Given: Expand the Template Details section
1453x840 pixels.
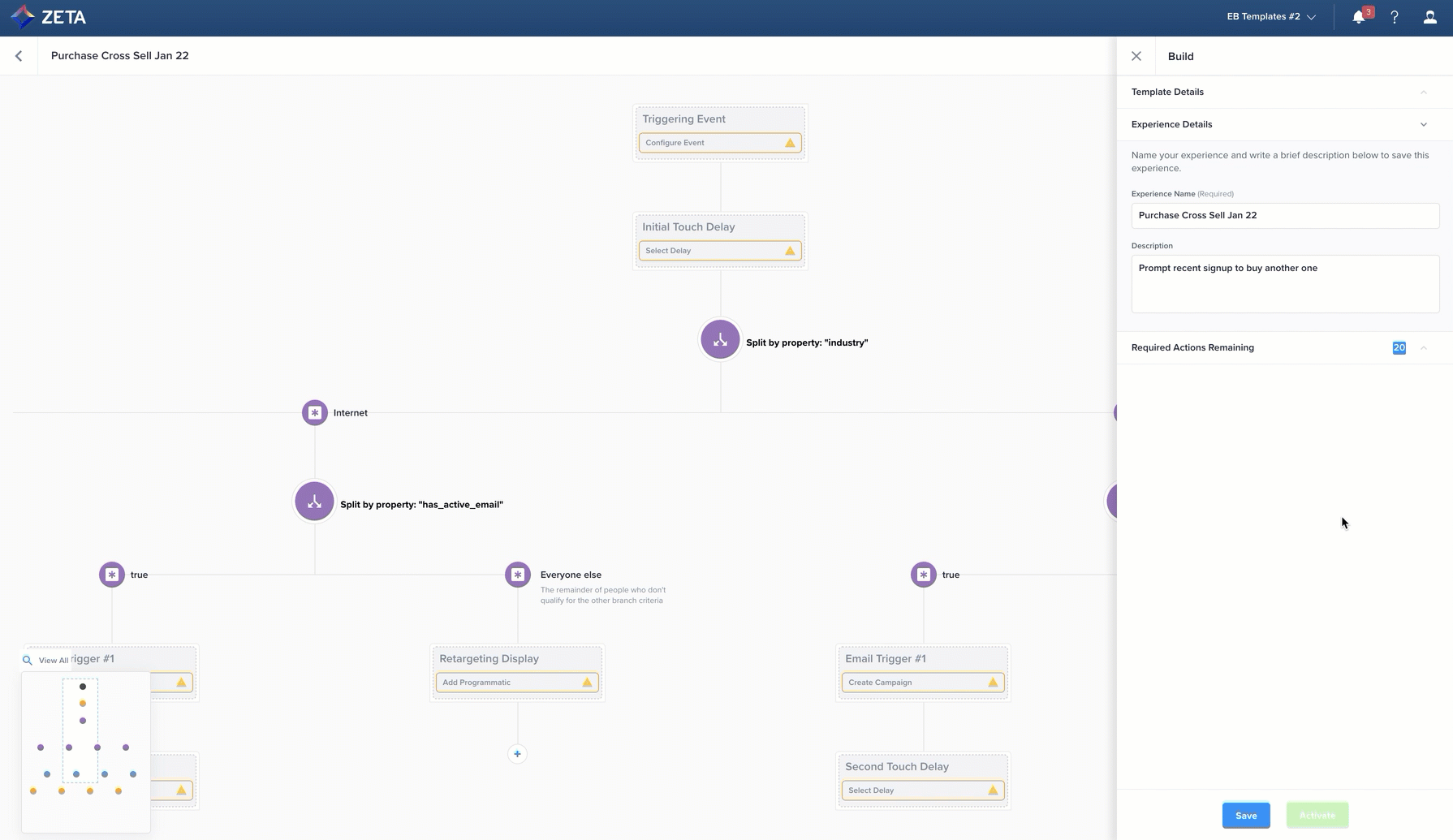Looking at the screenshot, I should point(1423,92).
